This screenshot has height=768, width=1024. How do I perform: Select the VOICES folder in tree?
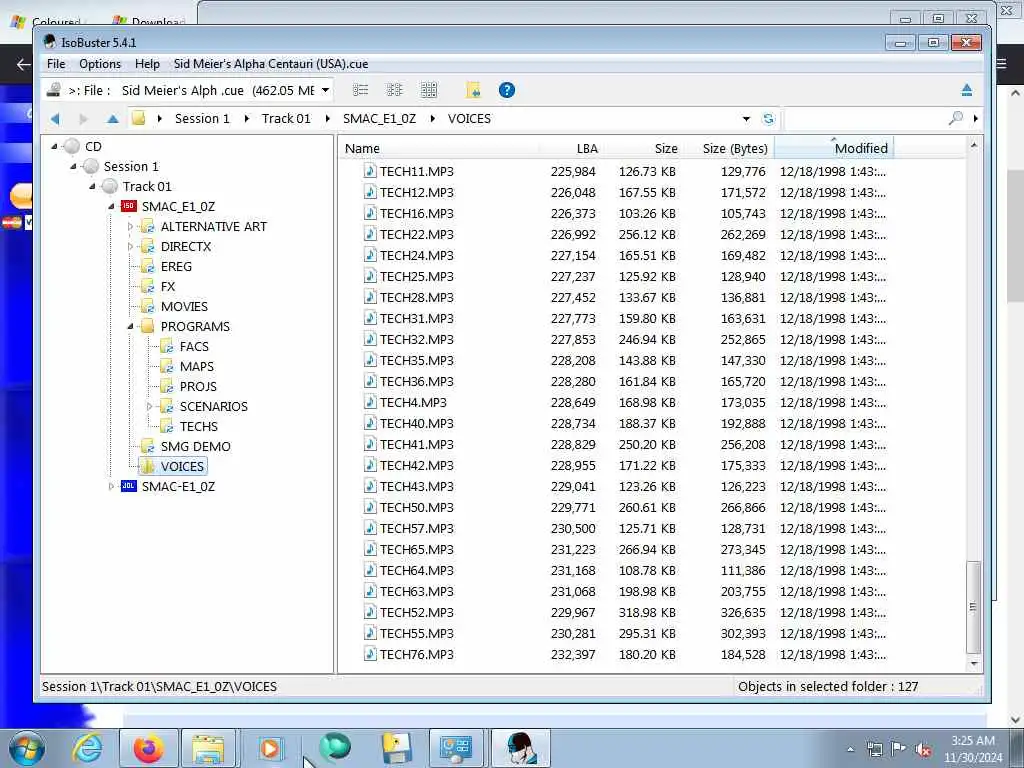[182, 466]
